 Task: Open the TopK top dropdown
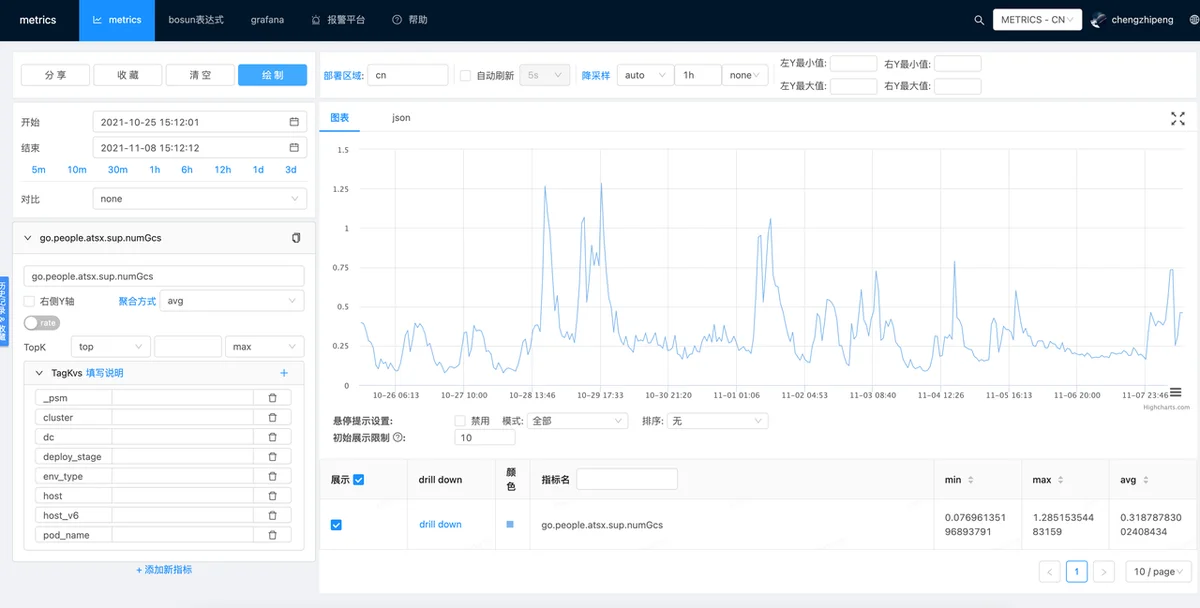(x=111, y=347)
